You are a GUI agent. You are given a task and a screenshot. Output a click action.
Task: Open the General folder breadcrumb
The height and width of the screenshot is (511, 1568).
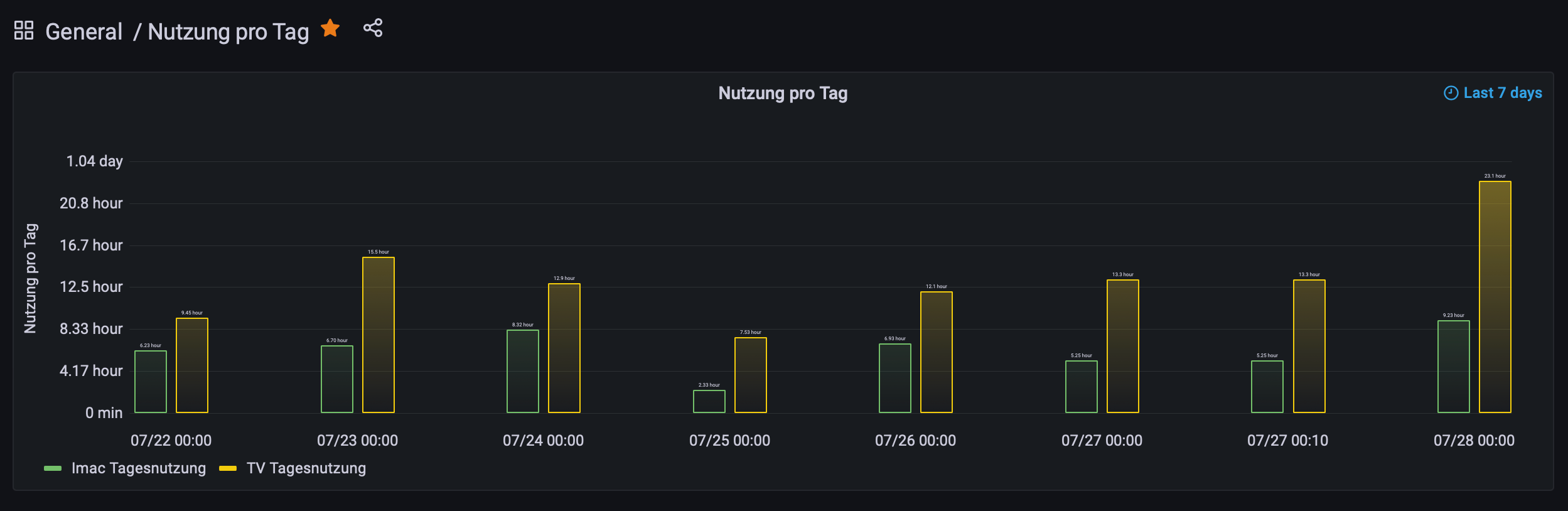83,31
